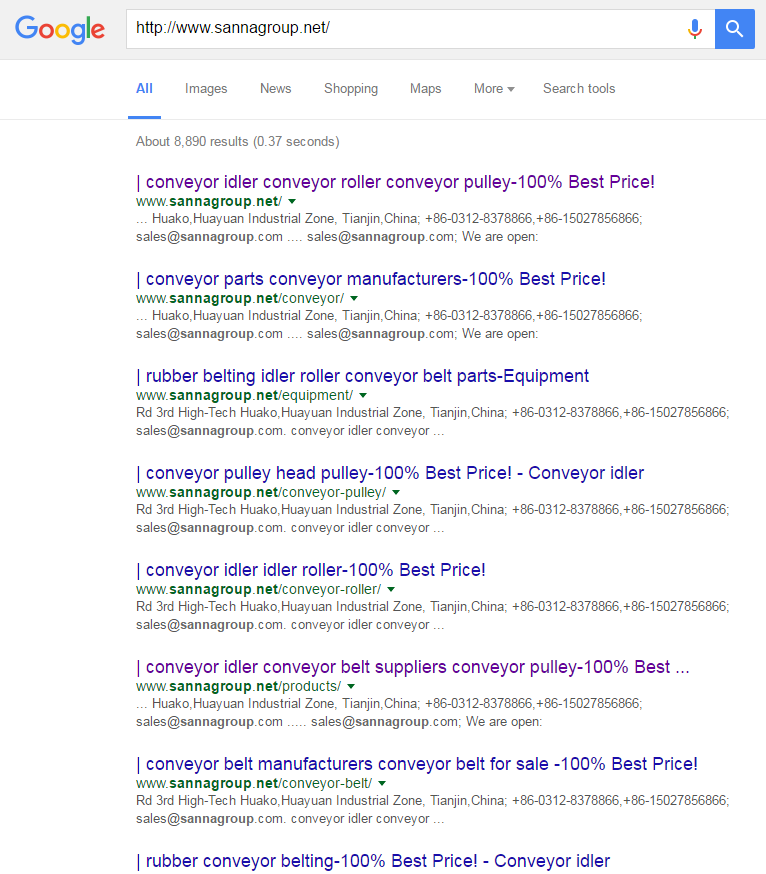
Task: Click the www.sannagroup.net/conveyor-roller/ green URL
Action: pos(259,589)
